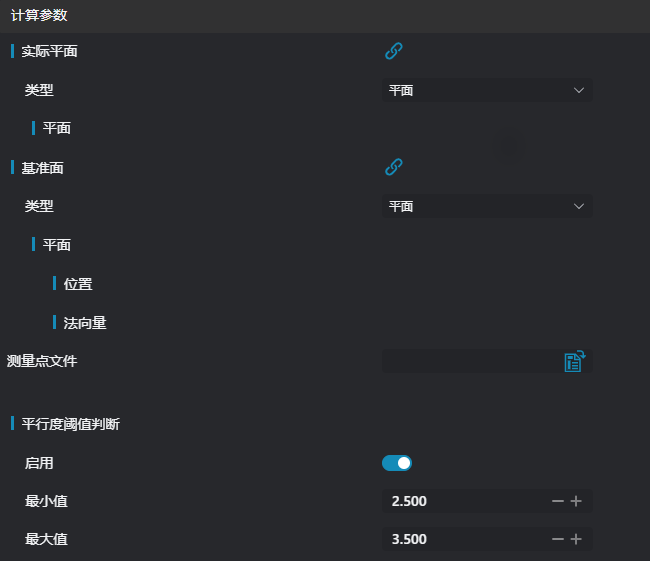Click the 最小值 value field
650x561 pixels.
coord(462,501)
